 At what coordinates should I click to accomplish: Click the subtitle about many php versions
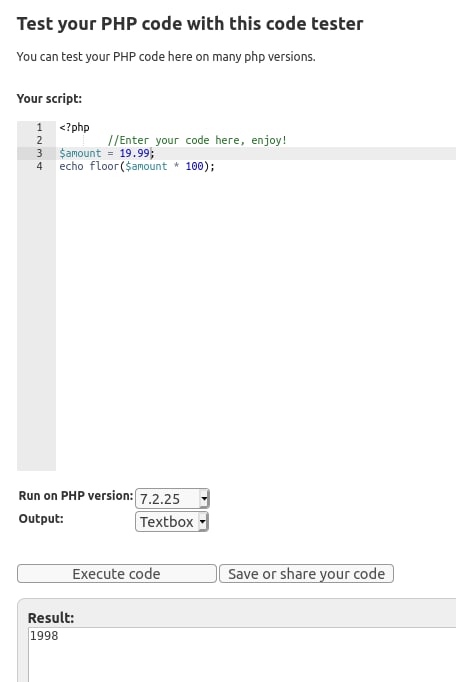click(x=166, y=57)
